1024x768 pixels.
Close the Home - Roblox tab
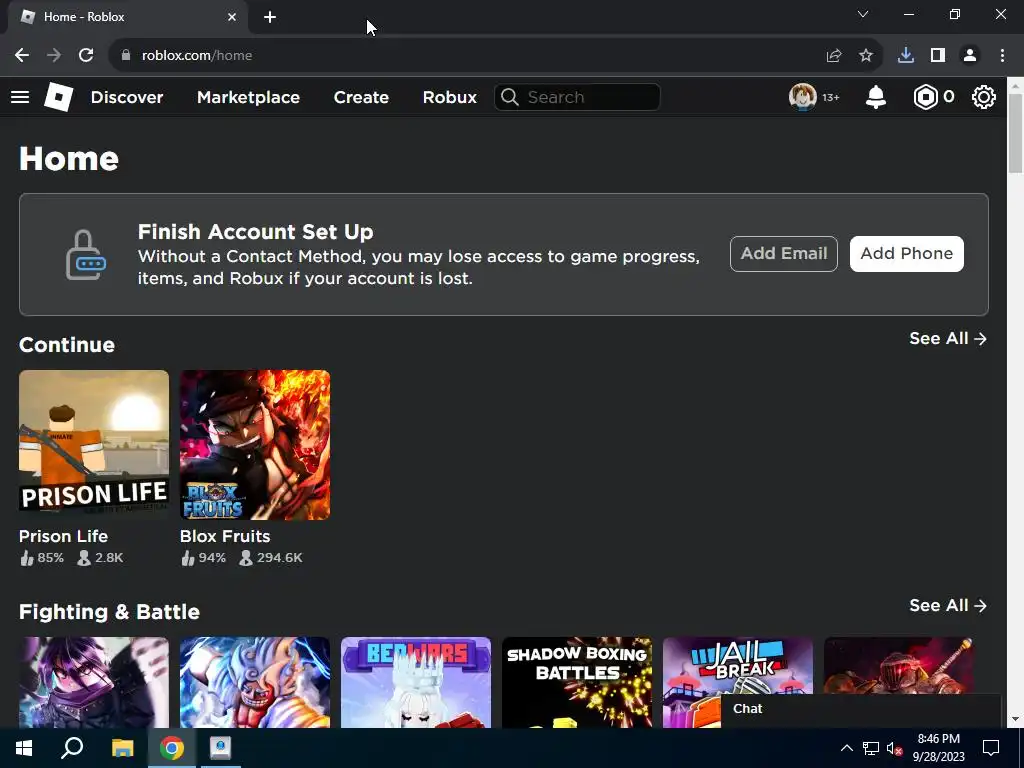tap(232, 17)
